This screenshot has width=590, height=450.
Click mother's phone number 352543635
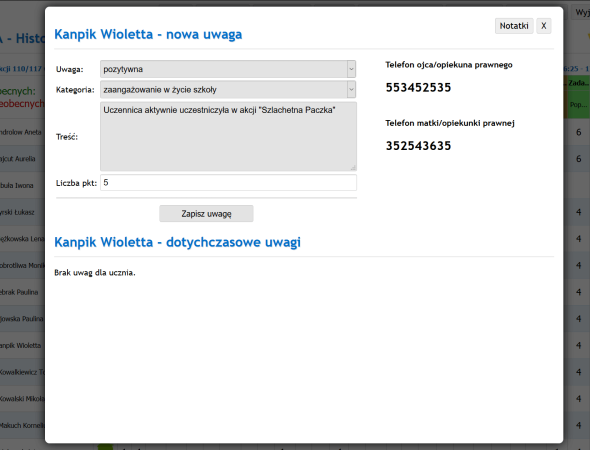click(x=418, y=146)
